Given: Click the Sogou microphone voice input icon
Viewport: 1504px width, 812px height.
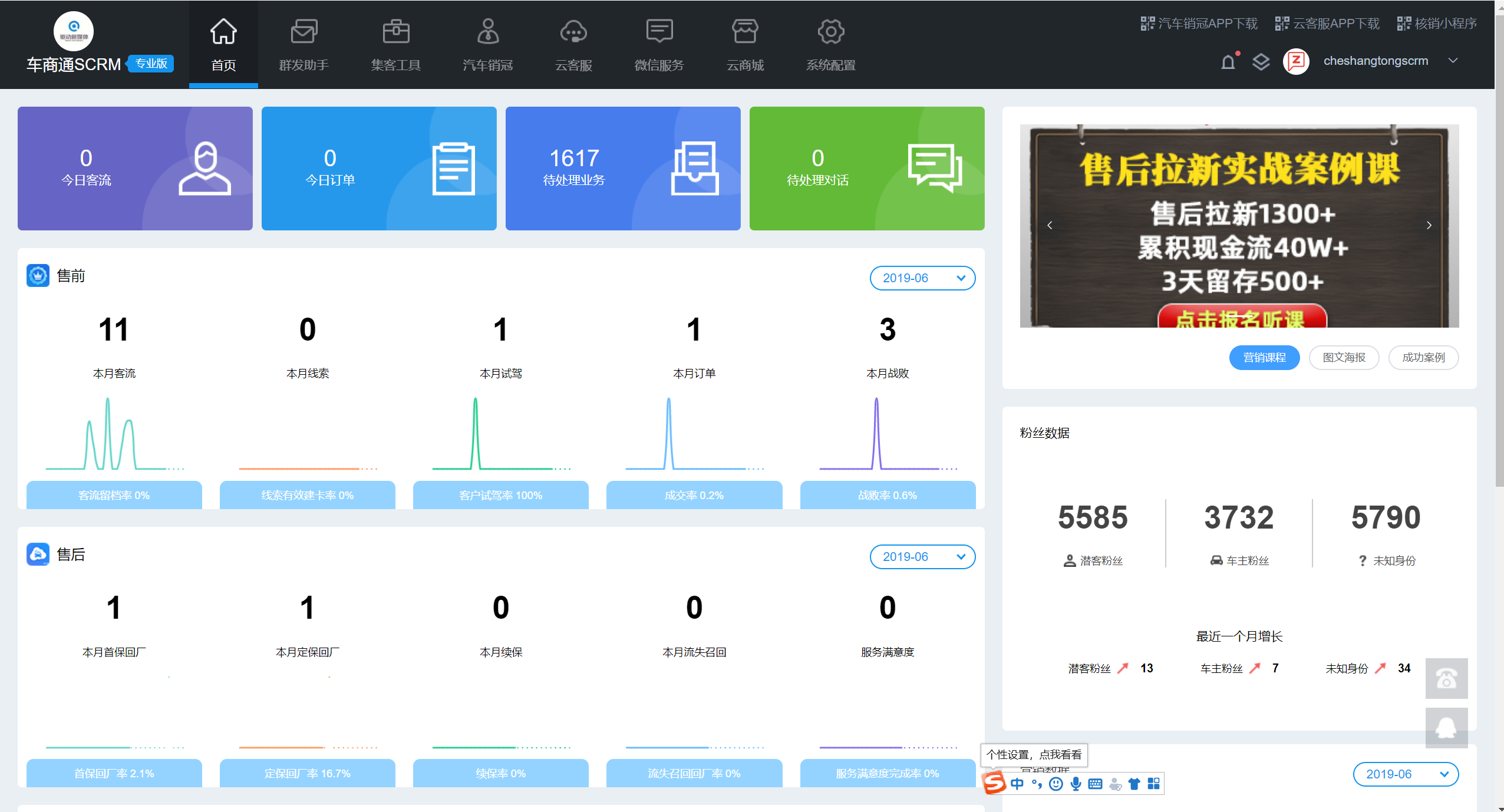Looking at the screenshot, I should pos(1076,784).
